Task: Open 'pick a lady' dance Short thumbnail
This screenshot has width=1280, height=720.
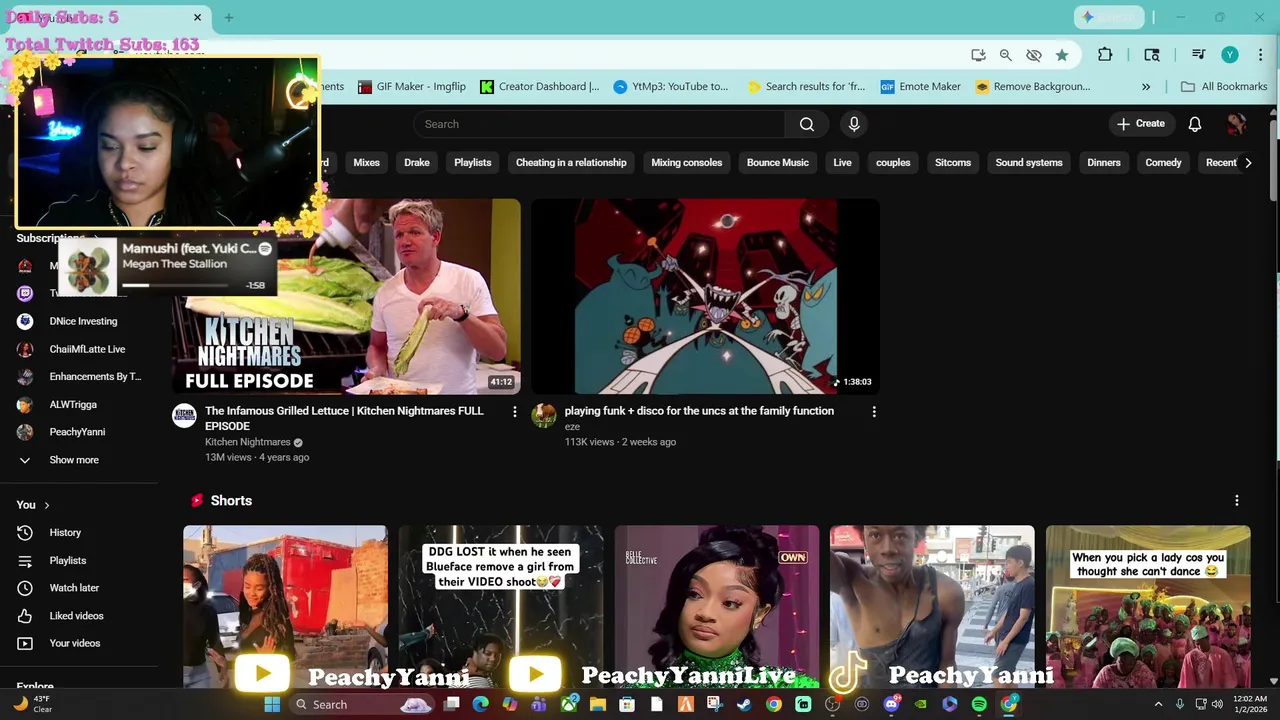Action: [1148, 606]
